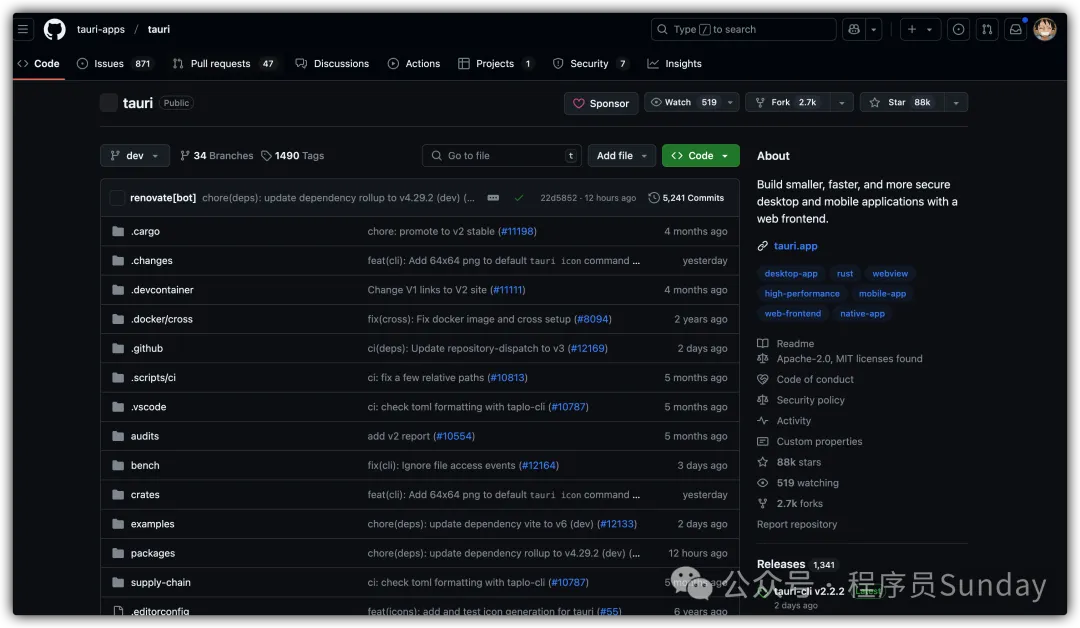Open the user profile avatar

tap(1044, 29)
